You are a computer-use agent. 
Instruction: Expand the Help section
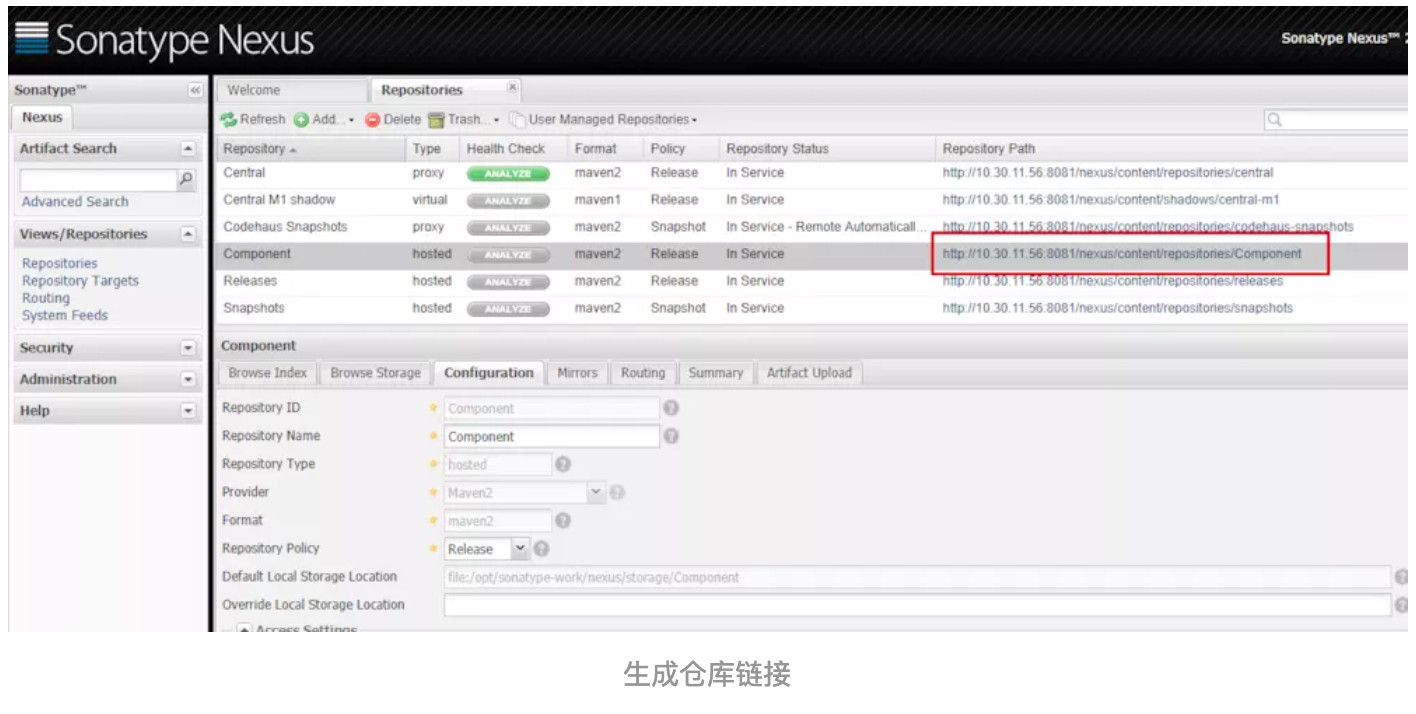coord(187,410)
